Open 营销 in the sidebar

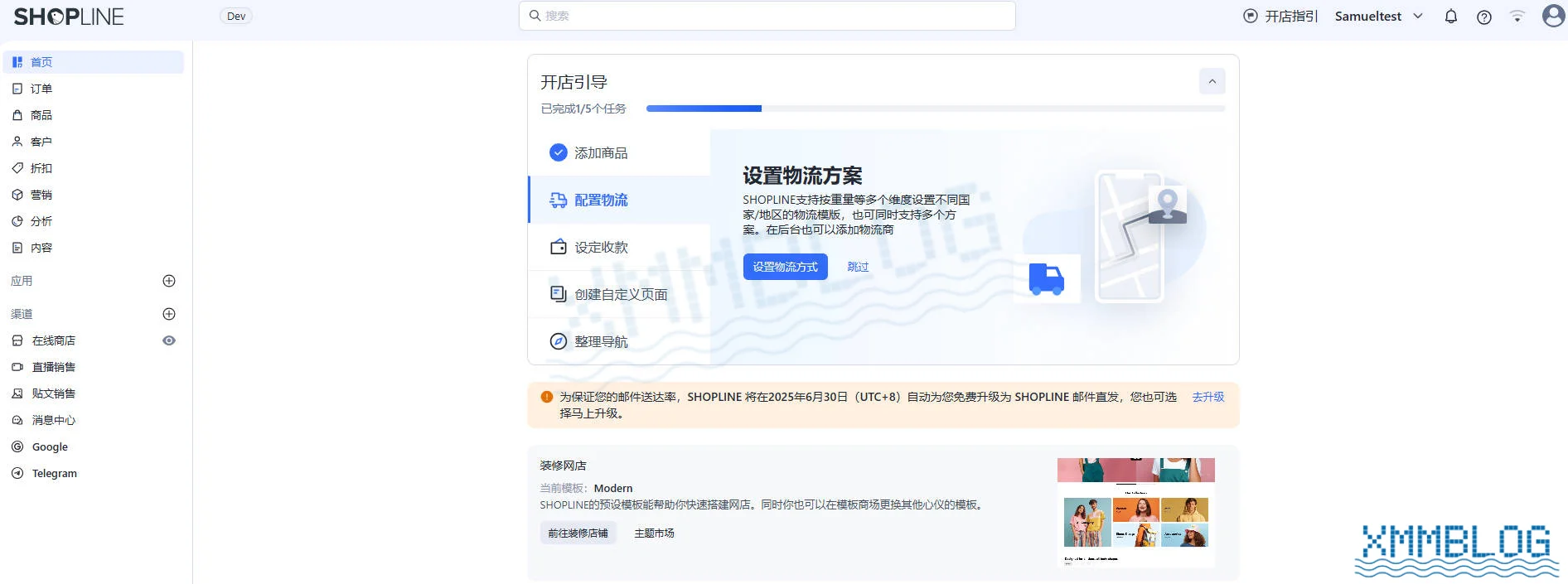coord(94,195)
